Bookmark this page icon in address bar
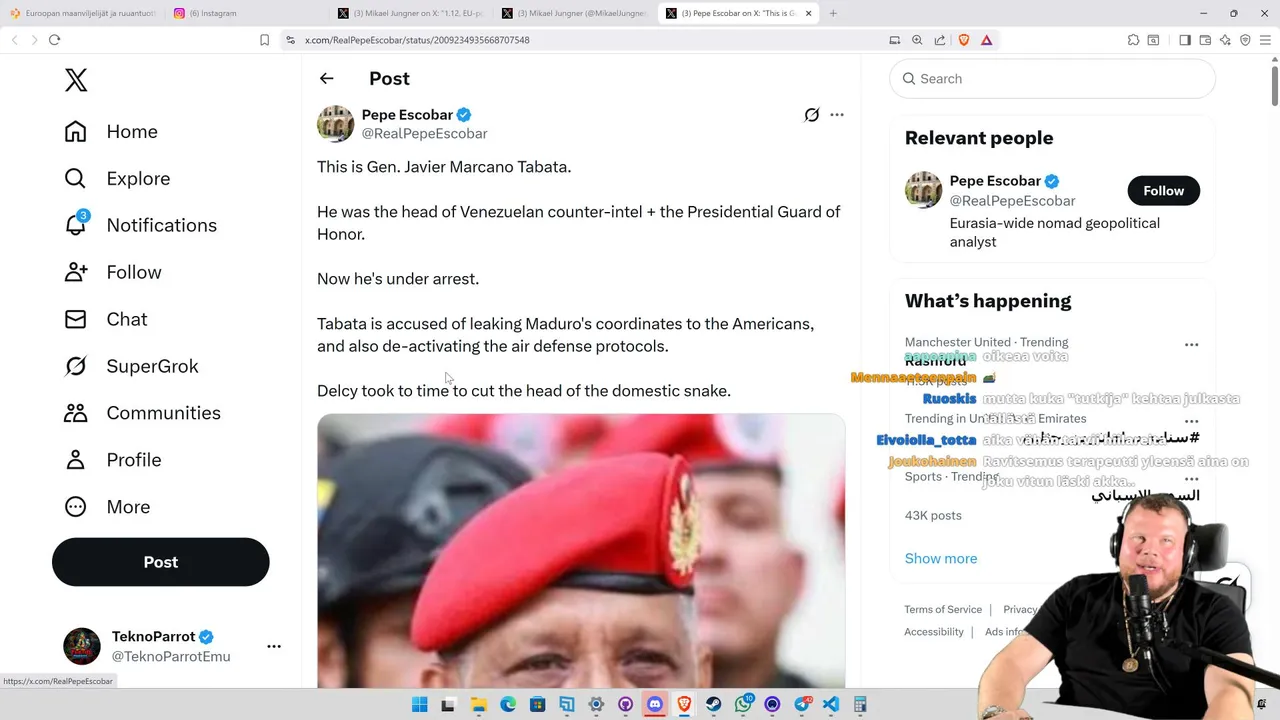 [x=264, y=40]
